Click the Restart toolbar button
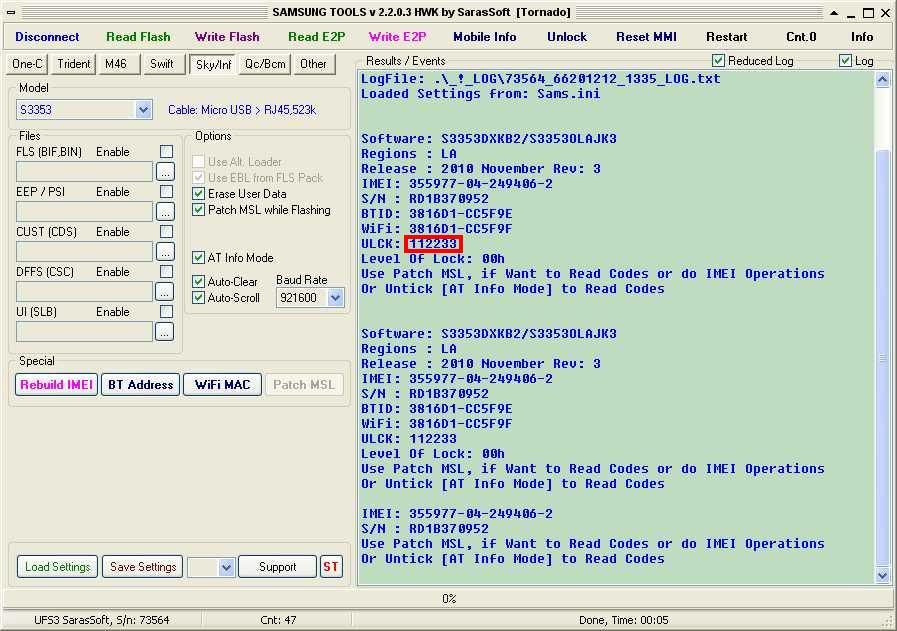897x631 pixels. [727, 37]
